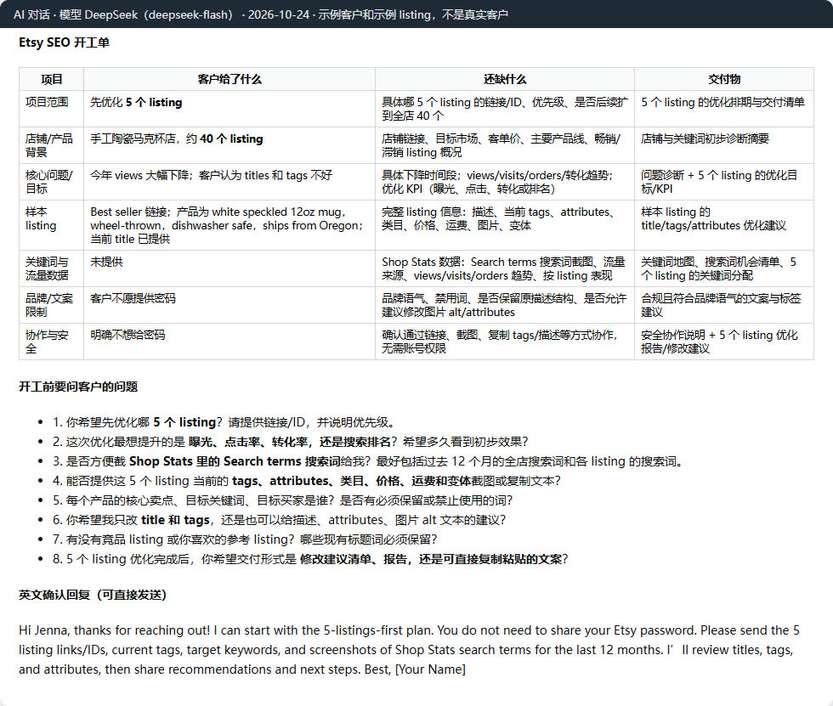Viewport: 833px width, 706px height.
Task: Click the 'Hi Jenna, thanks for reaching out' line
Action: (x=409, y=631)
